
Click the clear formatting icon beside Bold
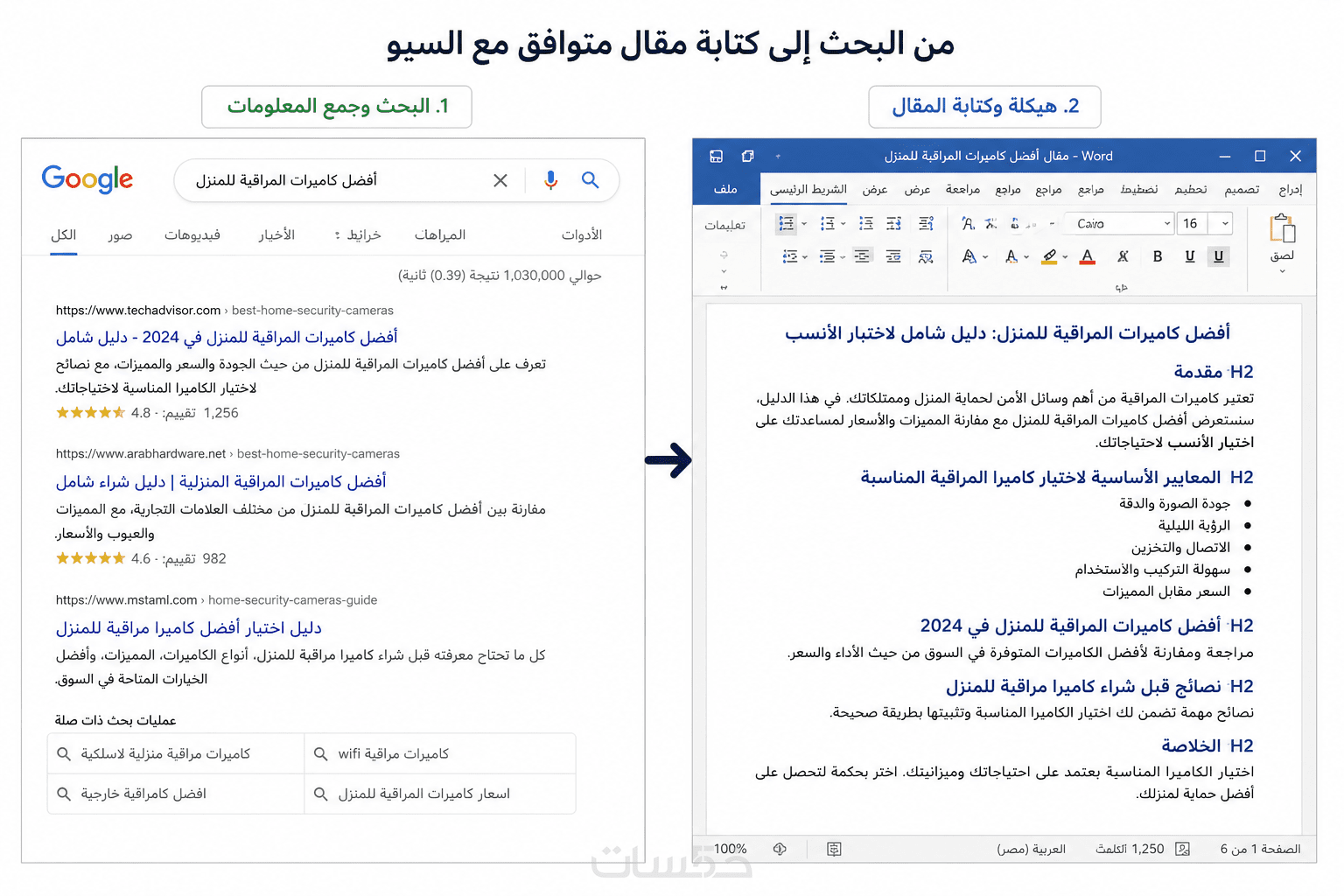coord(1123,256)
